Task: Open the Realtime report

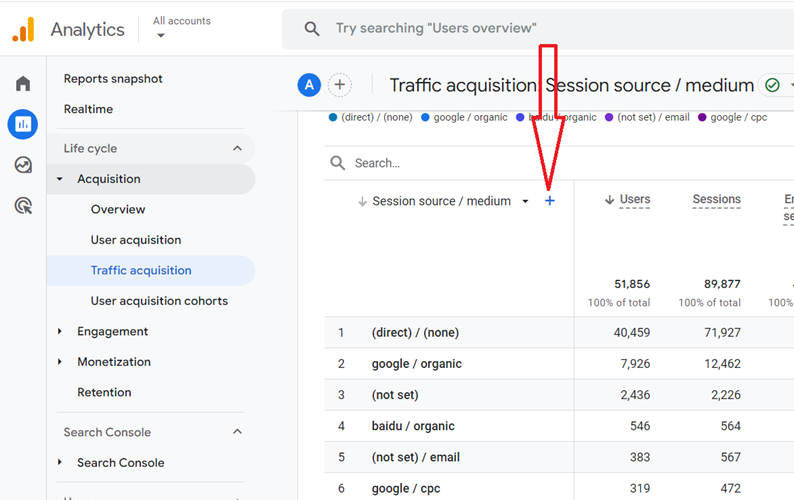Action: [x=88, y=109]
